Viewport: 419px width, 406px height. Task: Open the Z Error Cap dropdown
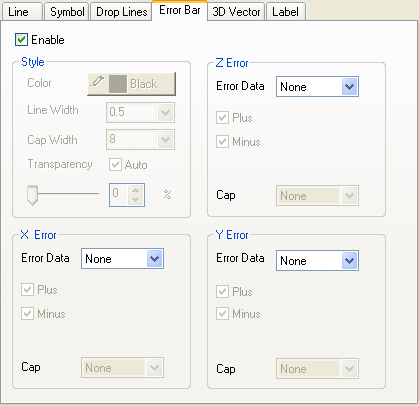tap(317, 196)
